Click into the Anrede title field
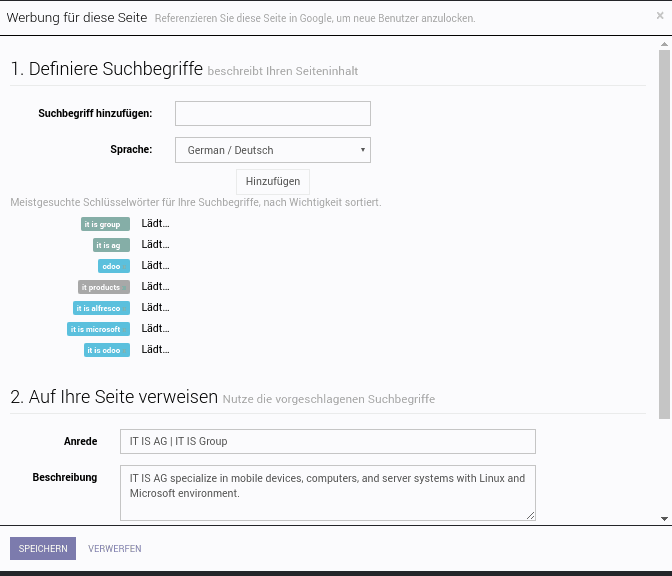 click(327, 441)
